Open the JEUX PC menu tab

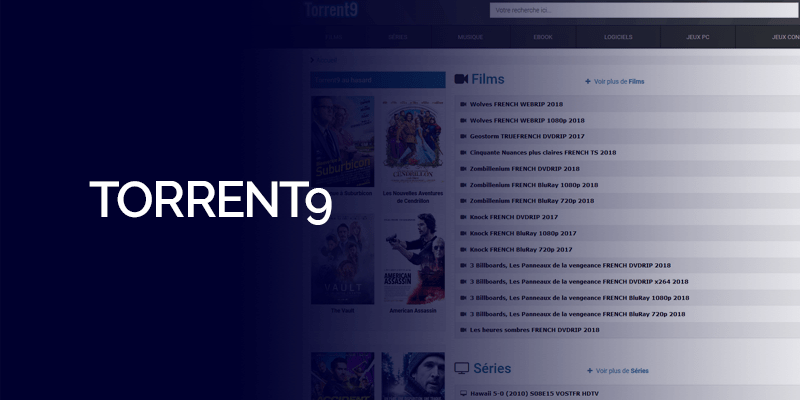pos(697,37)
